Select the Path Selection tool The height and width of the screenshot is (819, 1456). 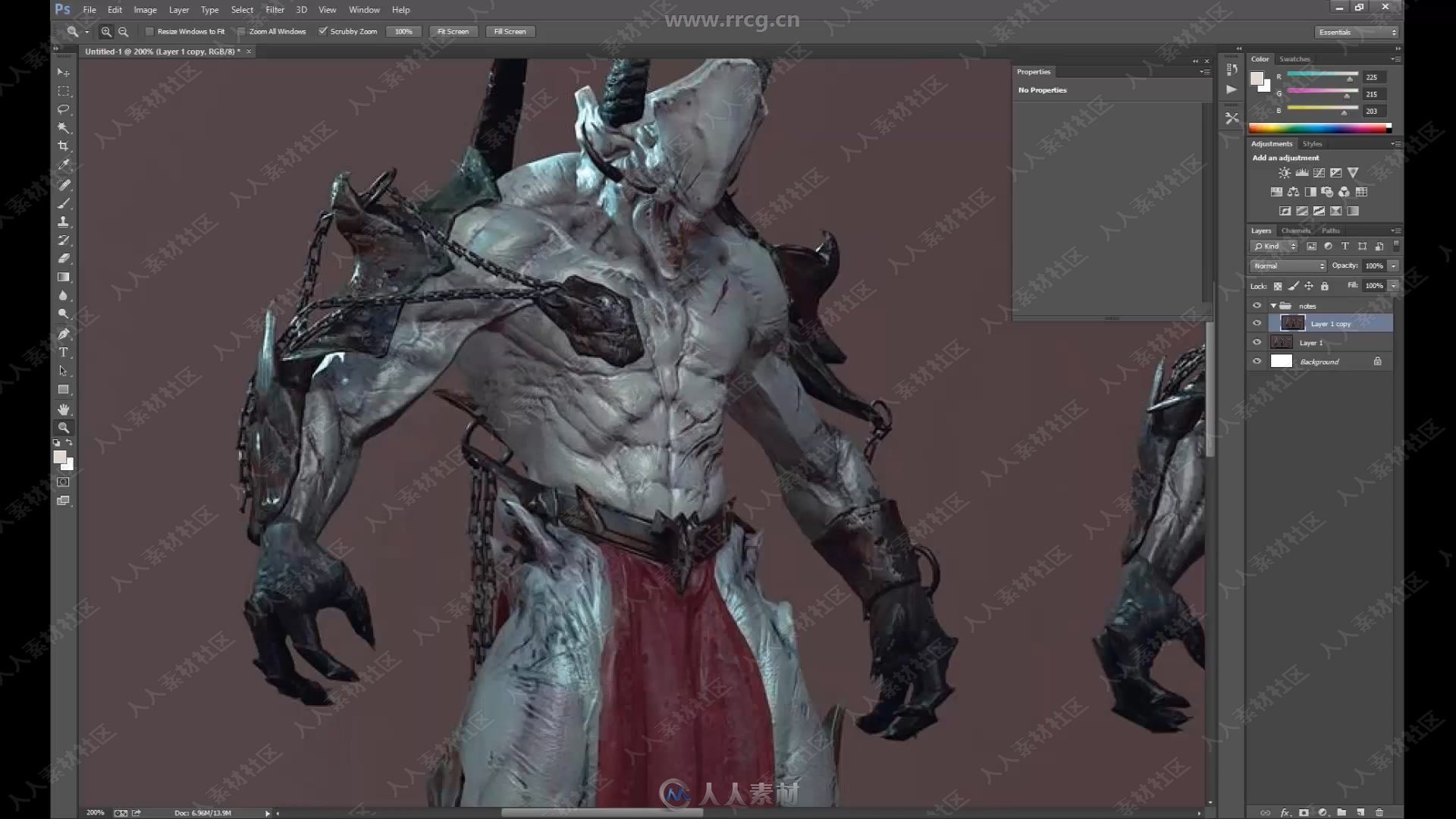point(64,371)
